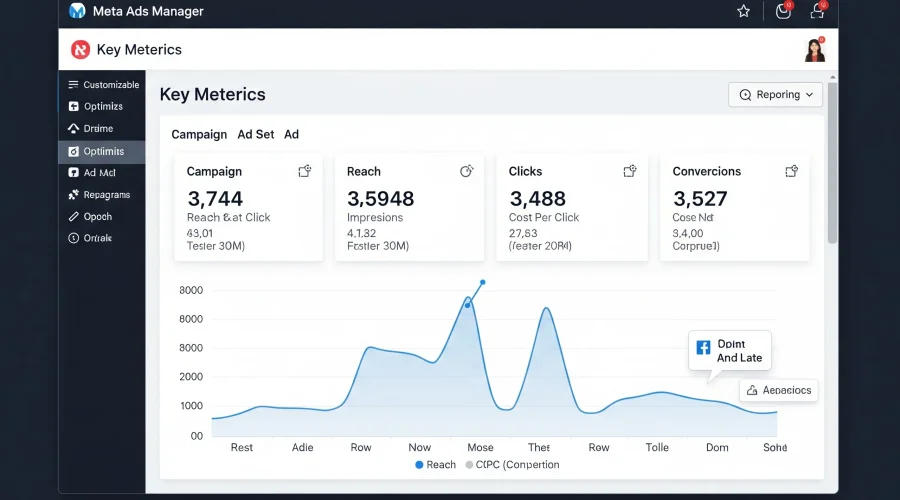This screenshot has height=500, width=900.
Task: Switch to the Ad Set tab
Action: pyautogui.click(x=255, y=134)
